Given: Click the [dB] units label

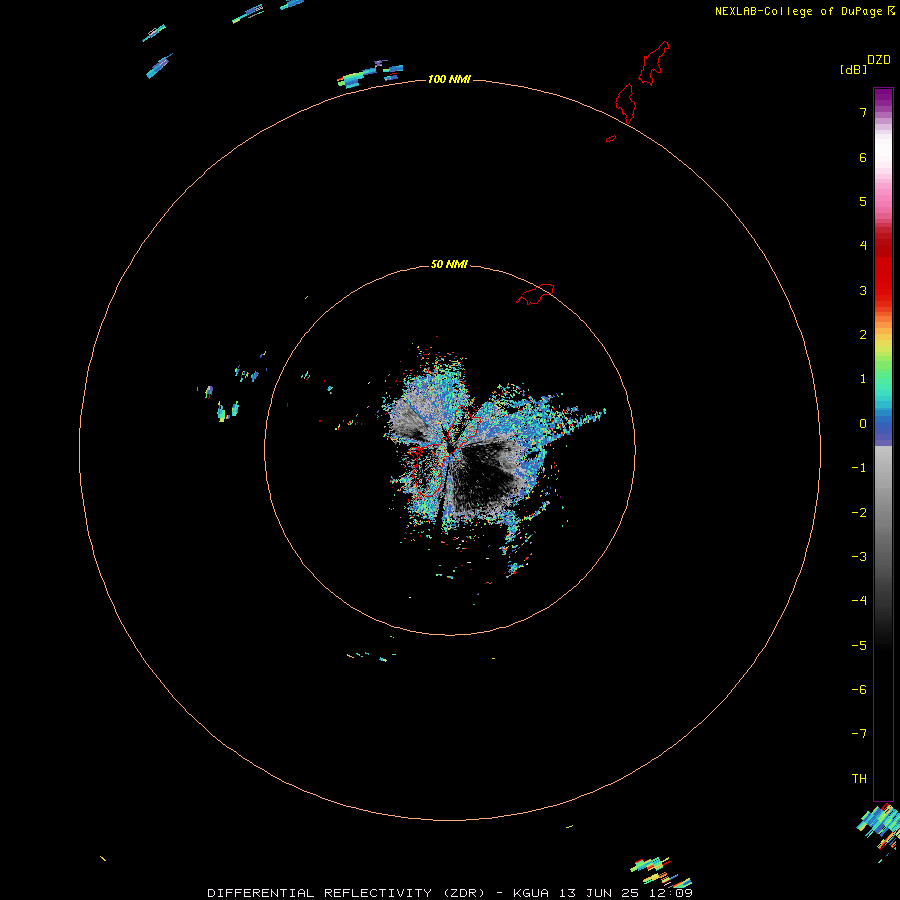Looking at the screenshot, I should [x=853, y=69].
